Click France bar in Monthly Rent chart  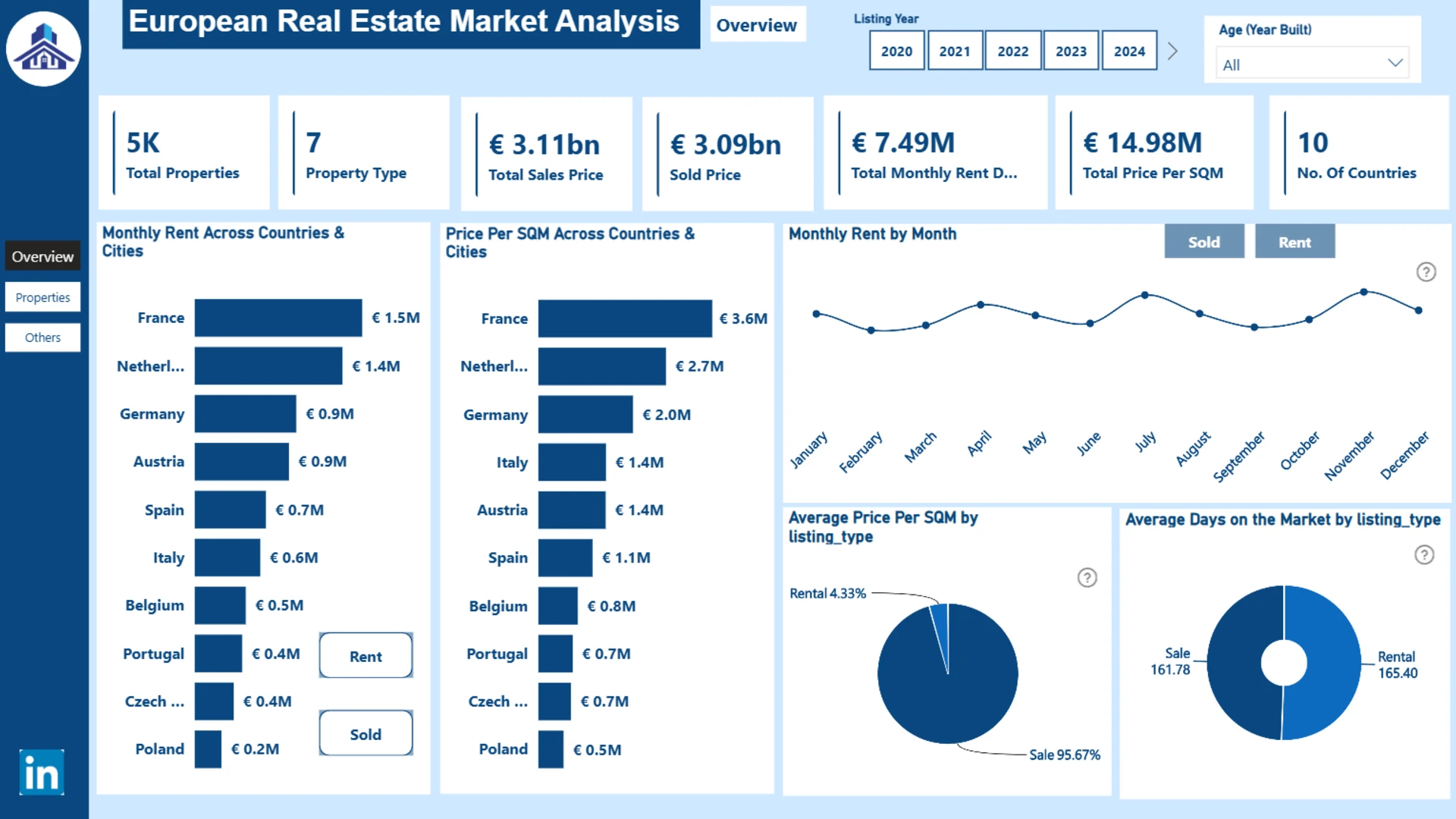(278, 318)
